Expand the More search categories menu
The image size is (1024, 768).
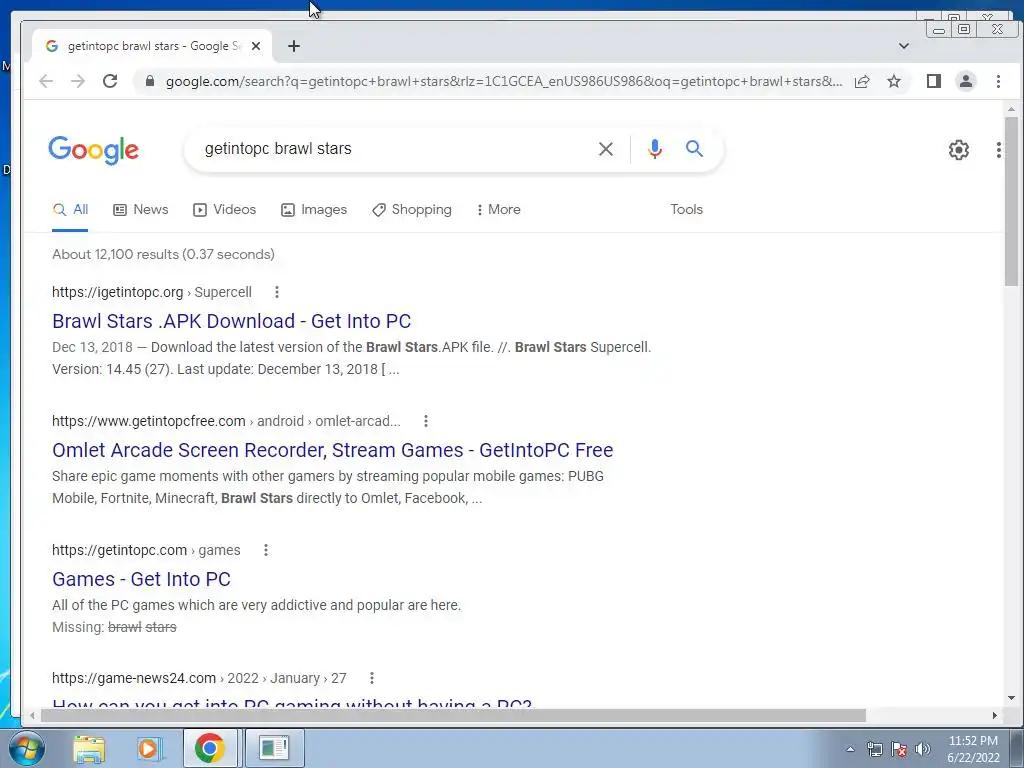click(x=498, y=210)
